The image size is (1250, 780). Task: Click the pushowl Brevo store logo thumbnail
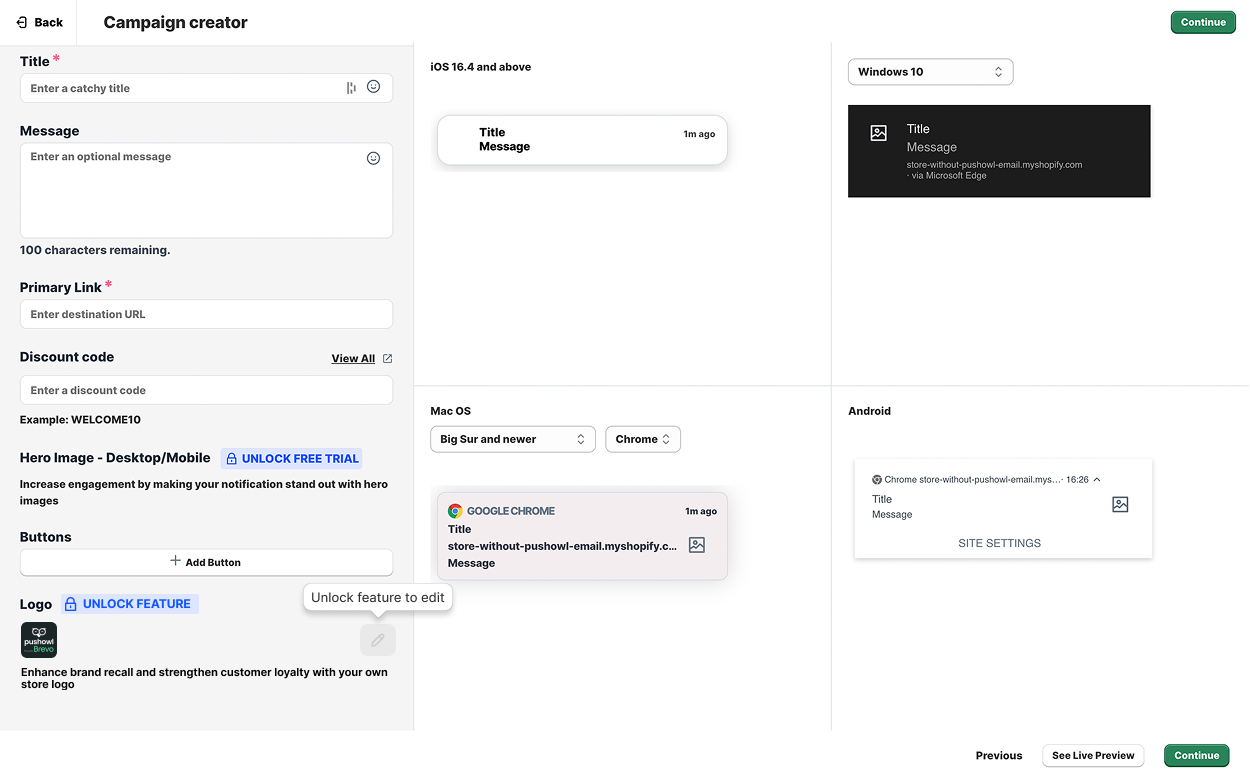click(x=38, y=640)
